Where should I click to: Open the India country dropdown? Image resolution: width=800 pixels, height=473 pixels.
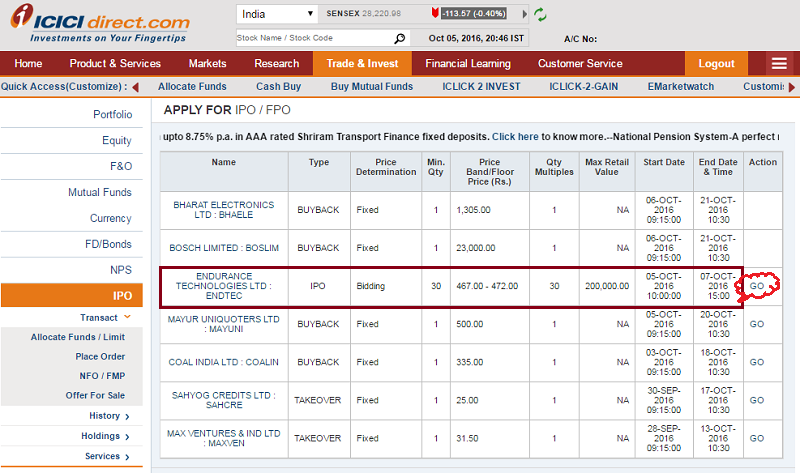[277, 14]
